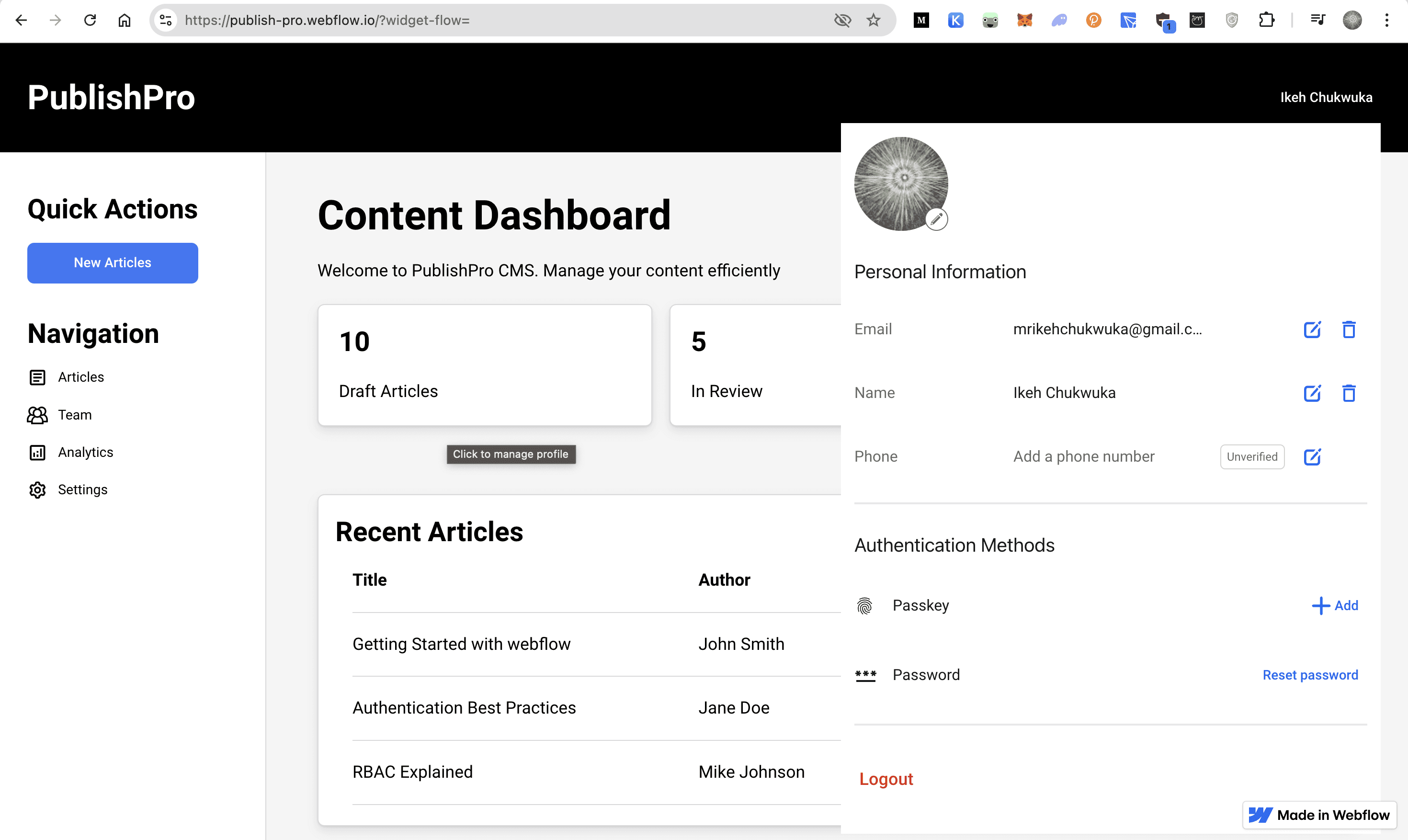Open Ikeh Chukwuka profile menu in header
Image resolution: width=1408 pixels, height=840 pixels.
tap(1326, 97)
